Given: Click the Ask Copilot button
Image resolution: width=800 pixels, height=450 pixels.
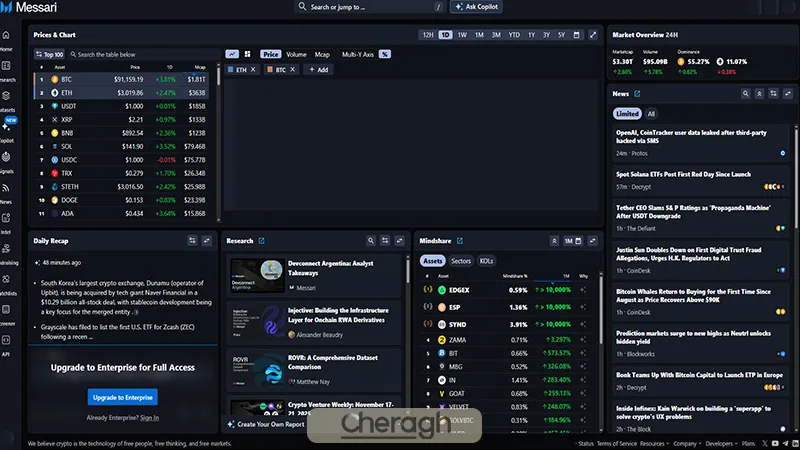Looking at the screenshot, I should (x=478, y=7).
